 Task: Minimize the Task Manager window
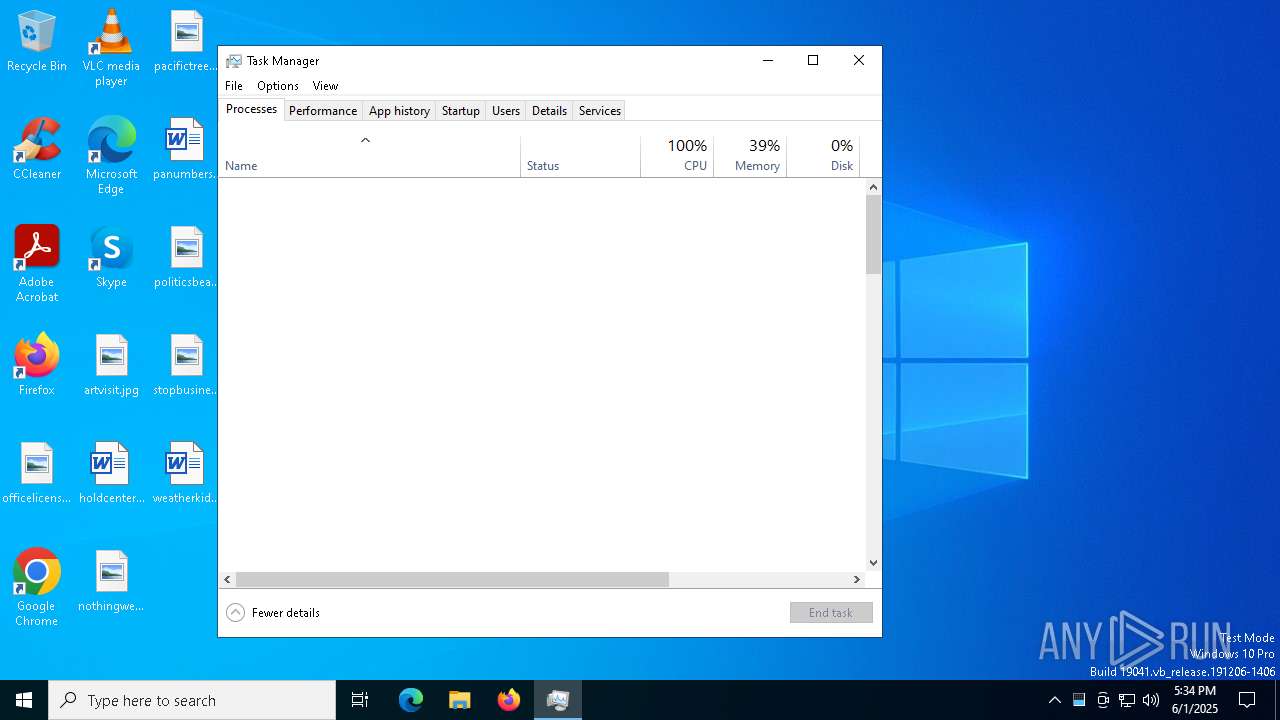(768, 60)
